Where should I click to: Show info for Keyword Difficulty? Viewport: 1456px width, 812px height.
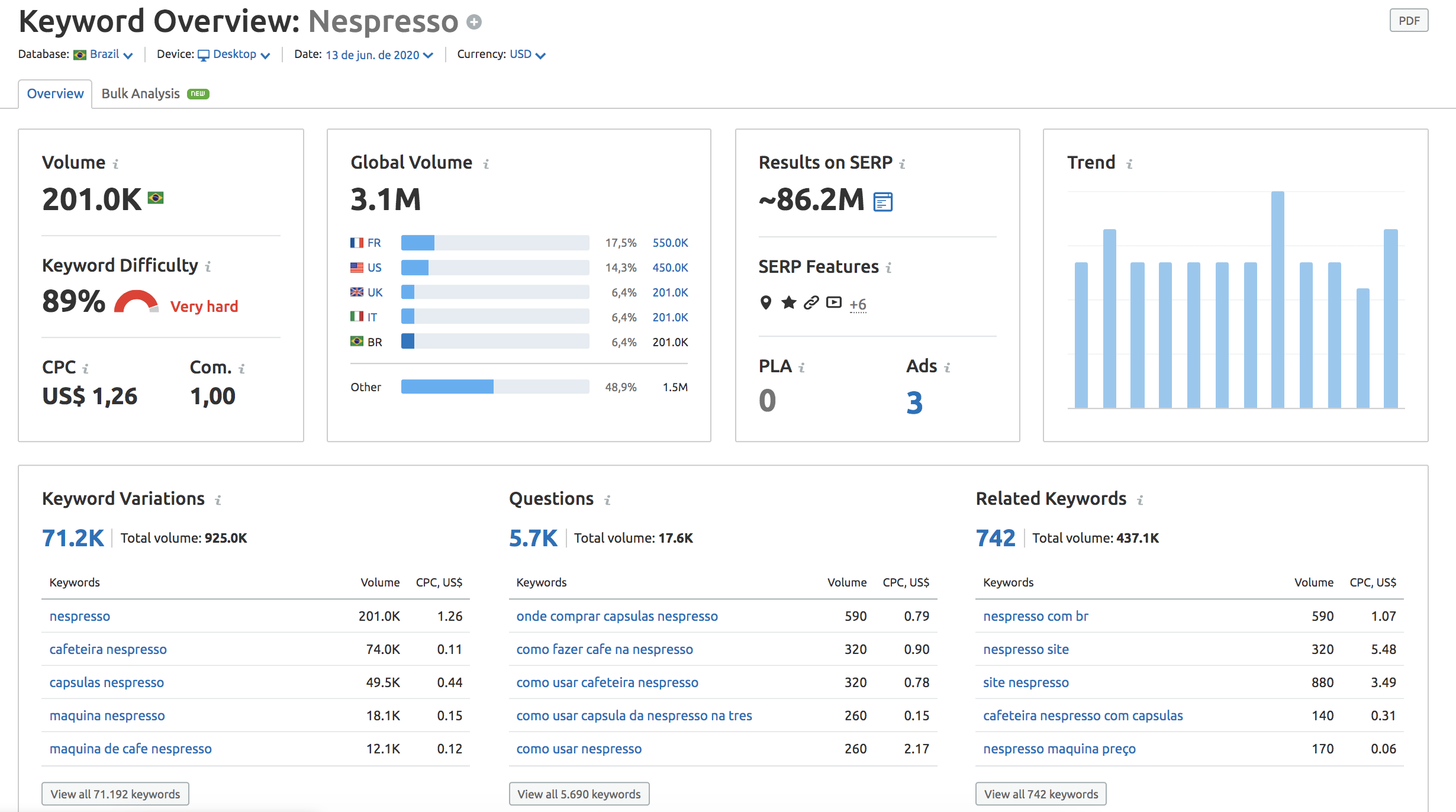point(208,267)
